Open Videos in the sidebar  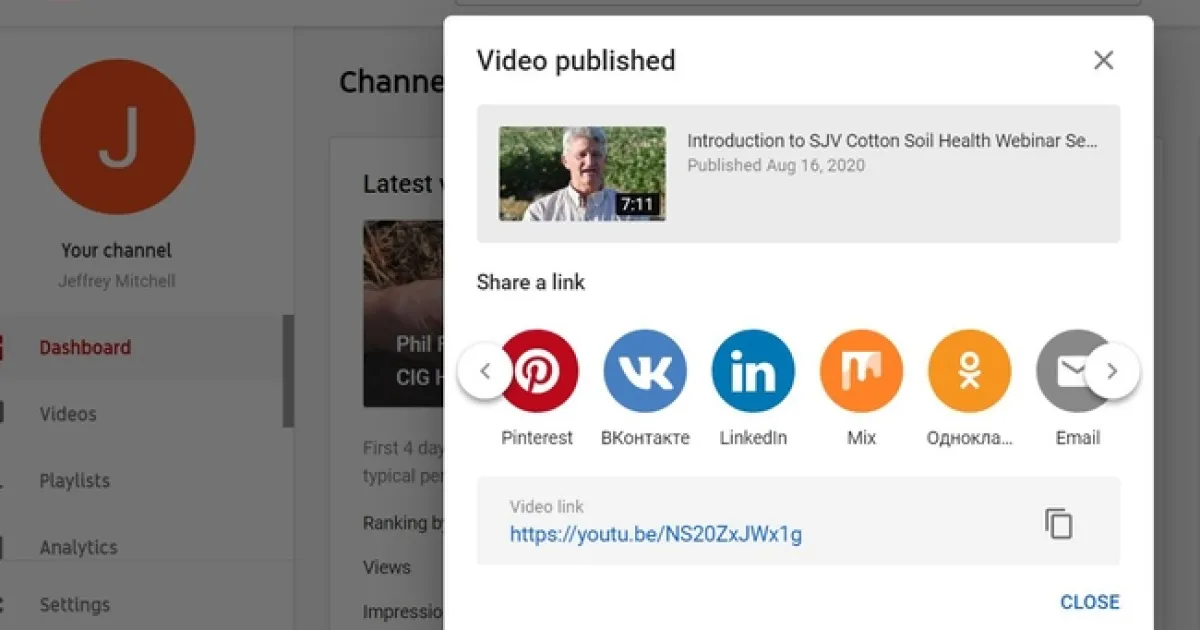tap(68, 414)
